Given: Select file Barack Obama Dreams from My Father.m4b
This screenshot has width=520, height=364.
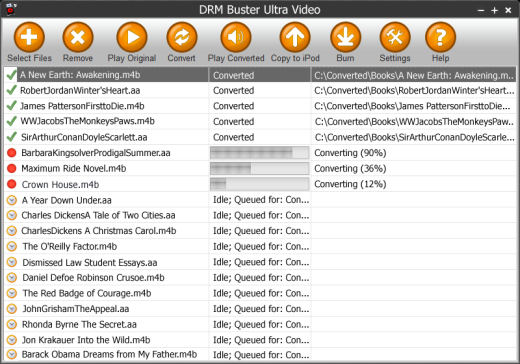Looking at the screenshot, I should (x=109, y=354).
